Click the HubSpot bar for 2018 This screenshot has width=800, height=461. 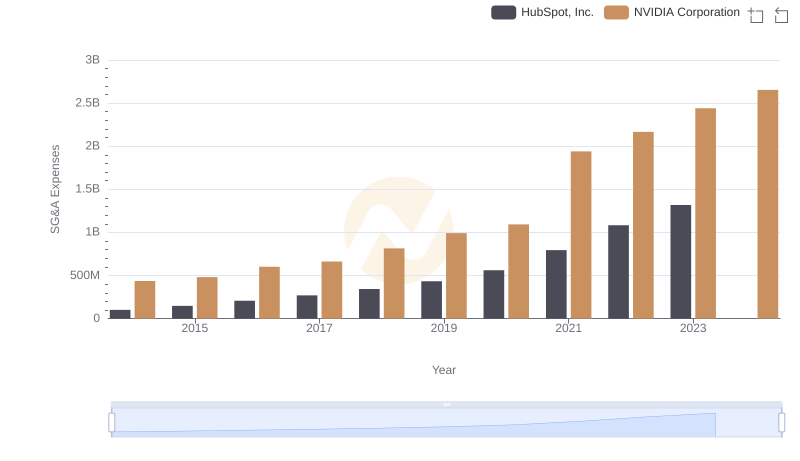pos(369,303)
